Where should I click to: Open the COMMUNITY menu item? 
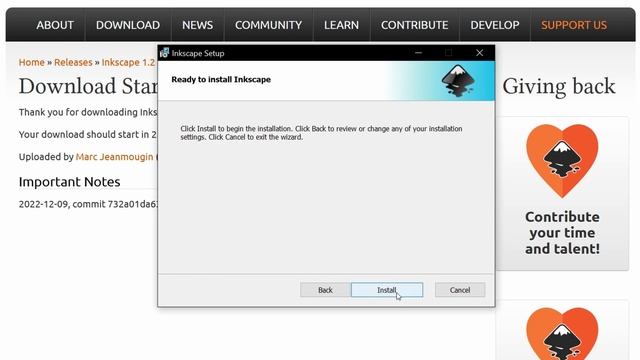pos(269,25)
